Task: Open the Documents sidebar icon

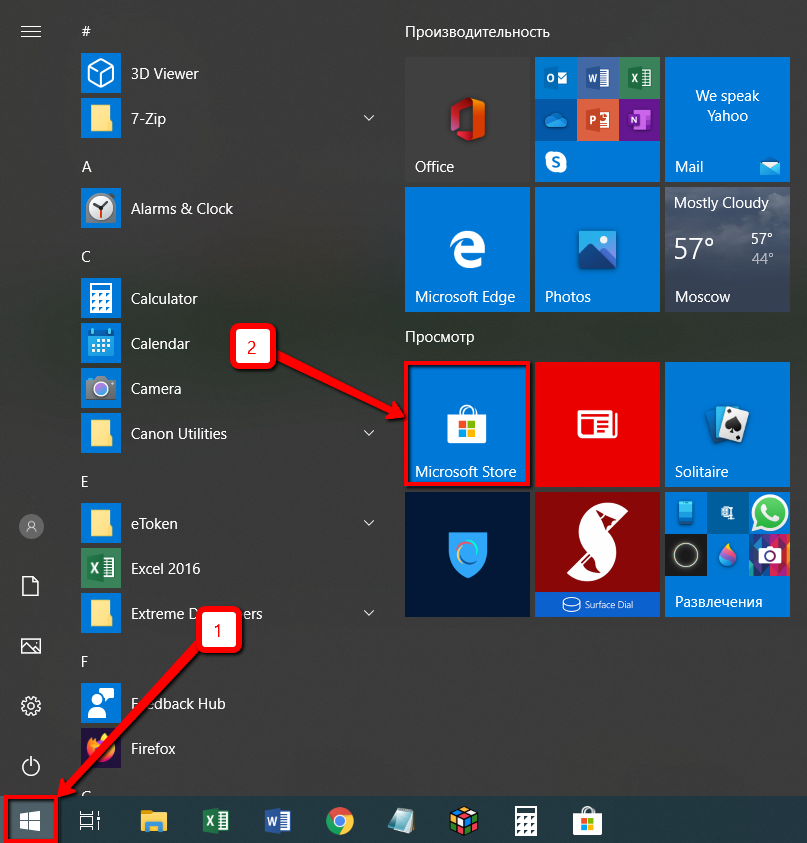Action: [x=31, y=586]
